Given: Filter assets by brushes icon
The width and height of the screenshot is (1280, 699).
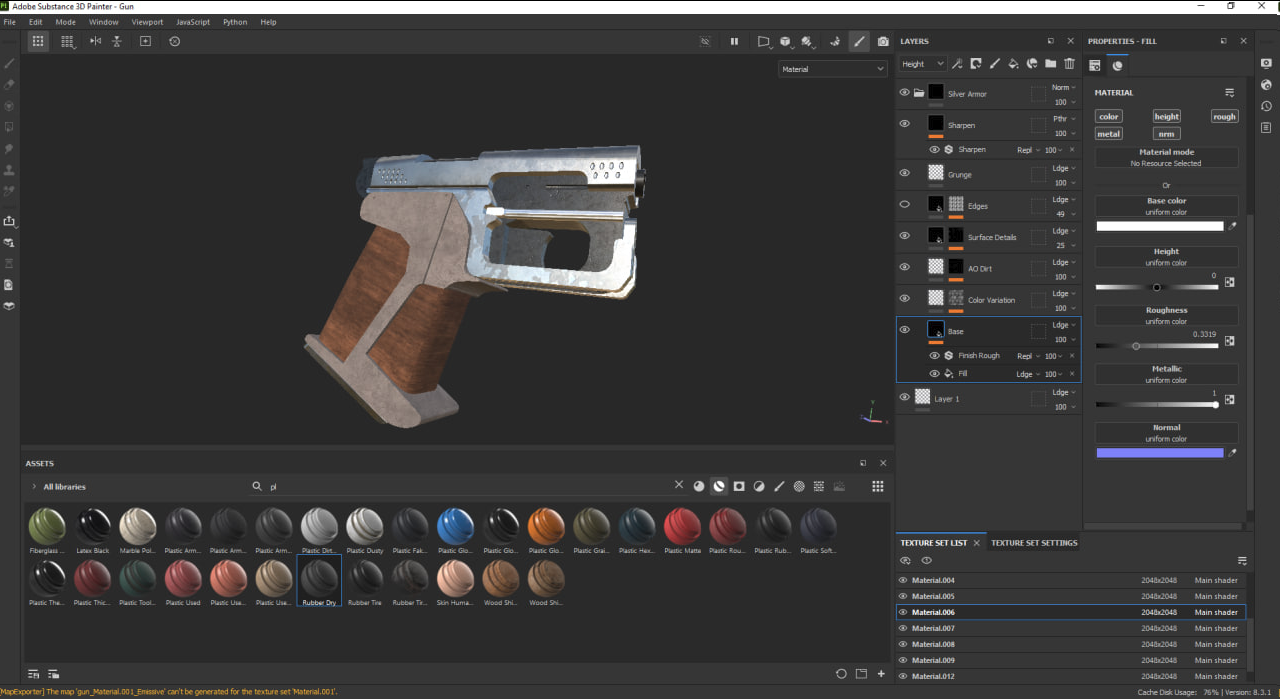Looking at the screenshot, I should coord(779,486).
